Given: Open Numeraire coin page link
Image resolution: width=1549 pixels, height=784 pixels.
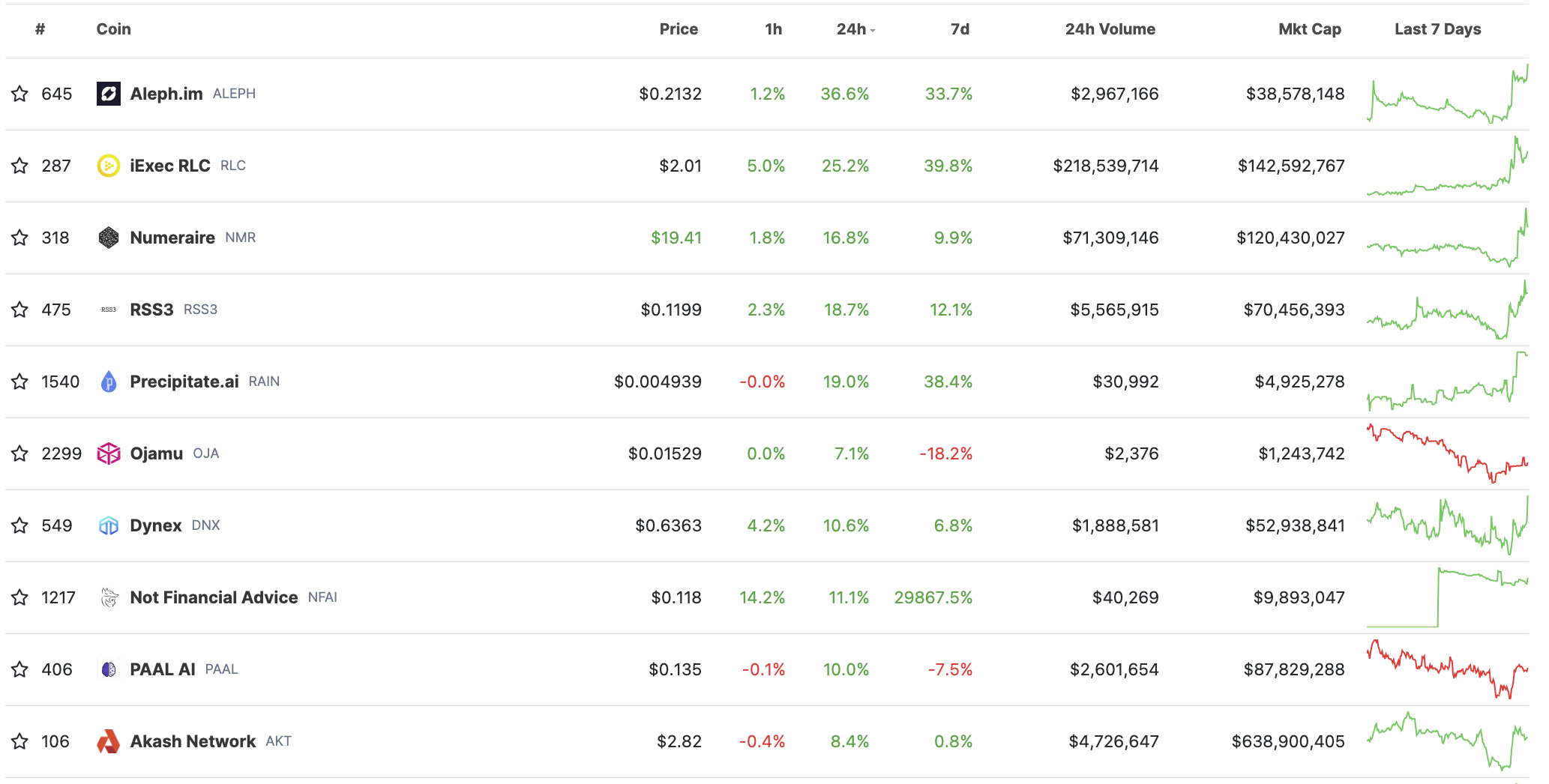Looking at the screenshot, I should (x=172, y=238).
